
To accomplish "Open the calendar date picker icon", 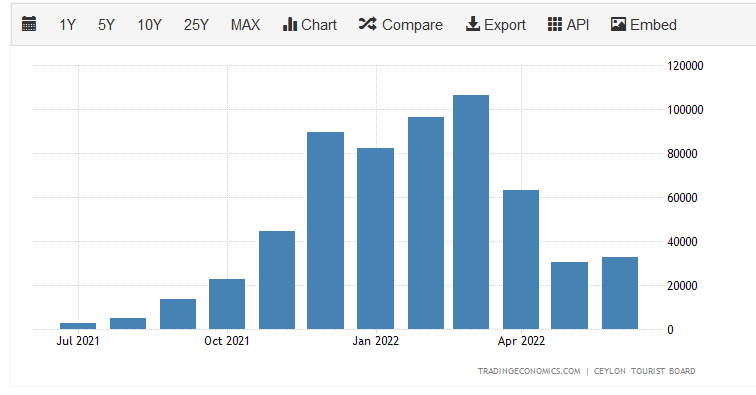I will pos(29,24).
